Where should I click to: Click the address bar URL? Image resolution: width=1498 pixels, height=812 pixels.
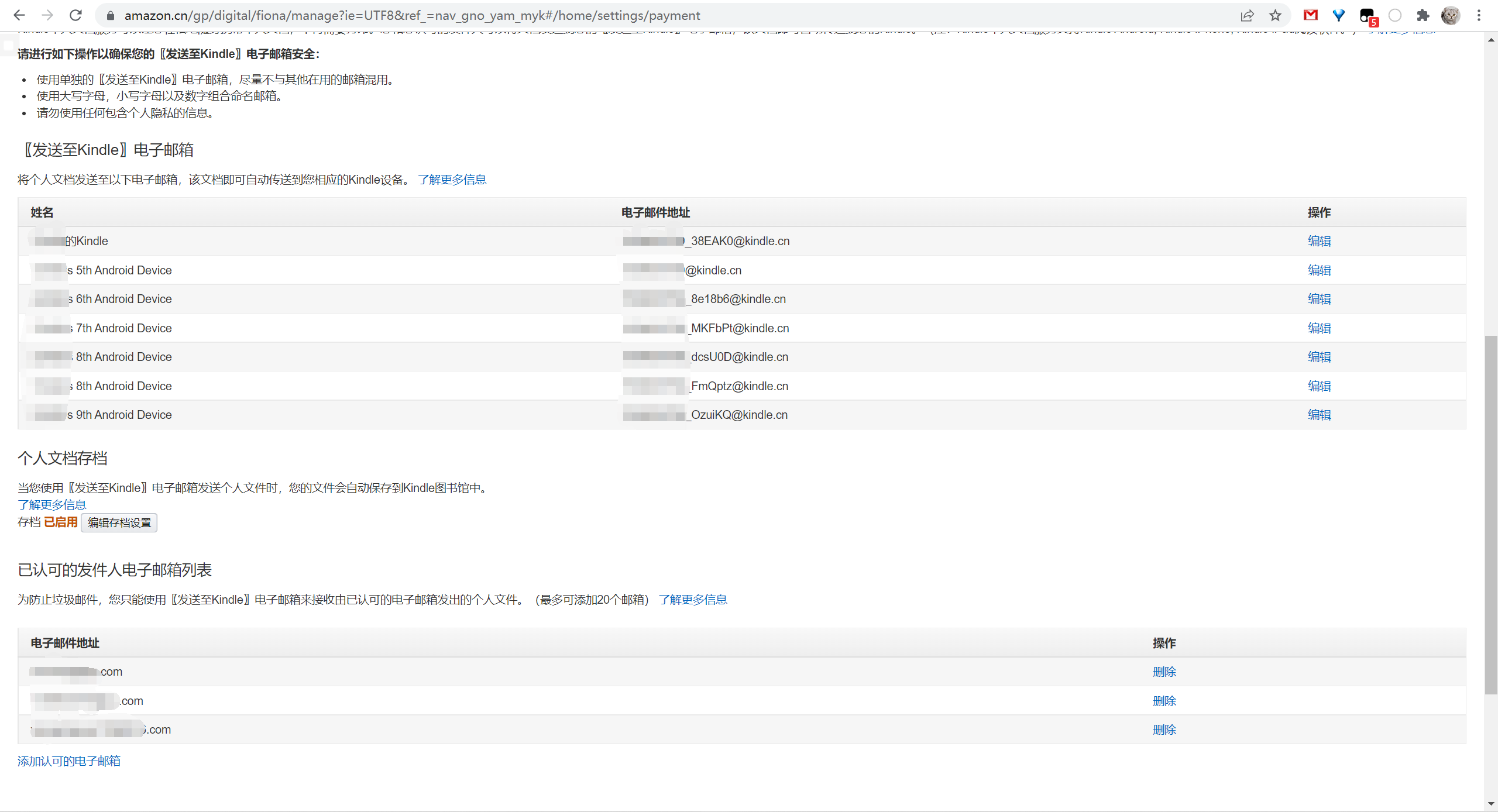tap(412, 15)
